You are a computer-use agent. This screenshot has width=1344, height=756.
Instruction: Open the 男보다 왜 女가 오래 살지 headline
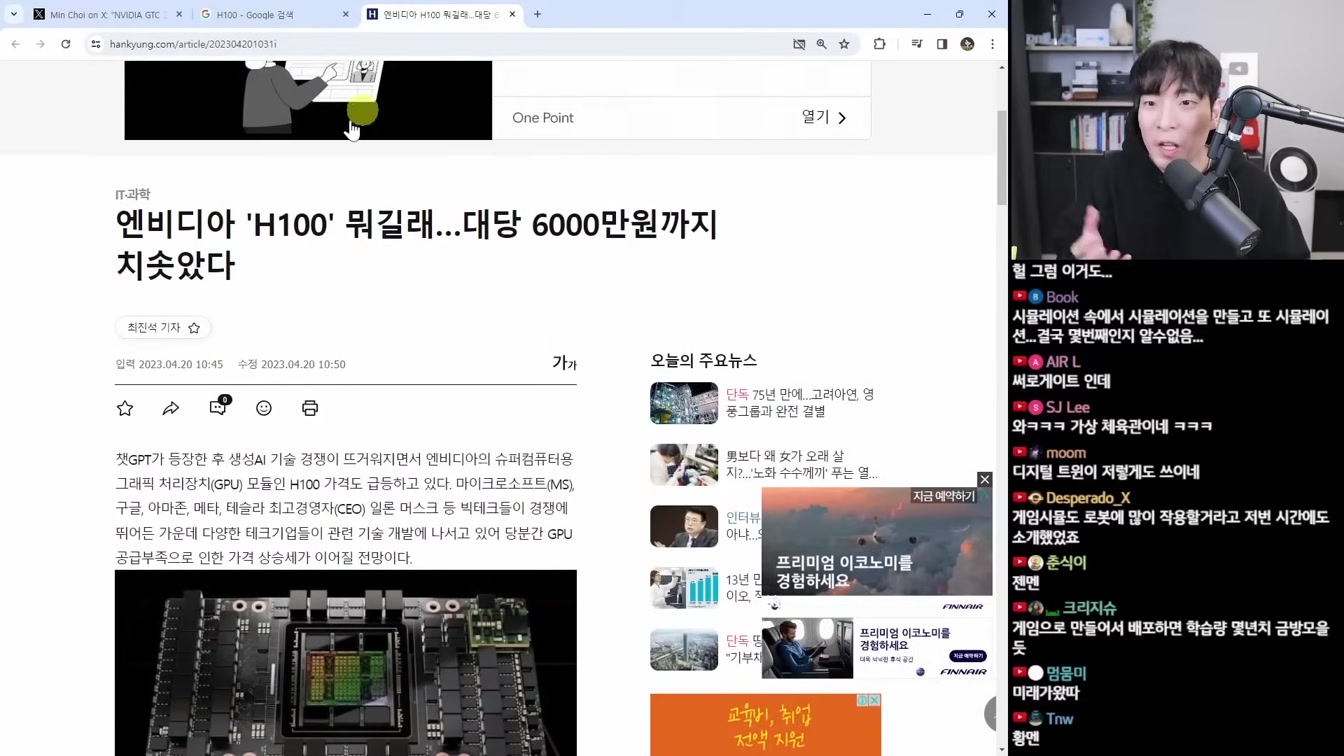[802, 465]
